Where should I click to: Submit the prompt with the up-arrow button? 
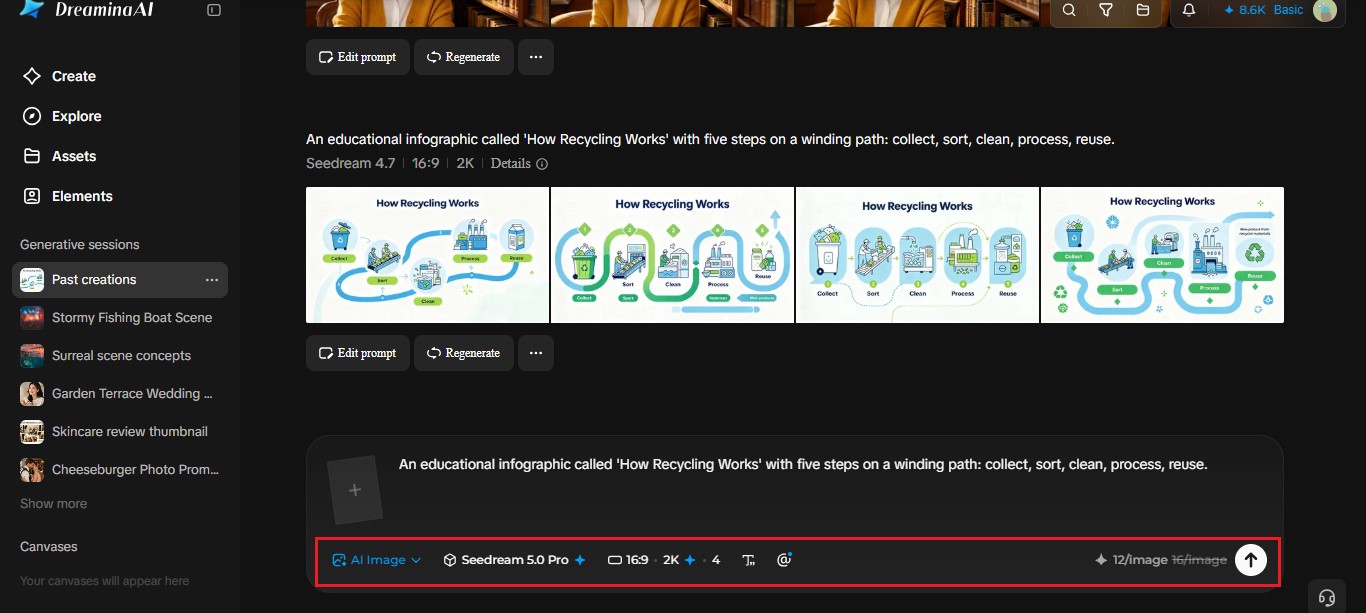tap(1251, 560)
